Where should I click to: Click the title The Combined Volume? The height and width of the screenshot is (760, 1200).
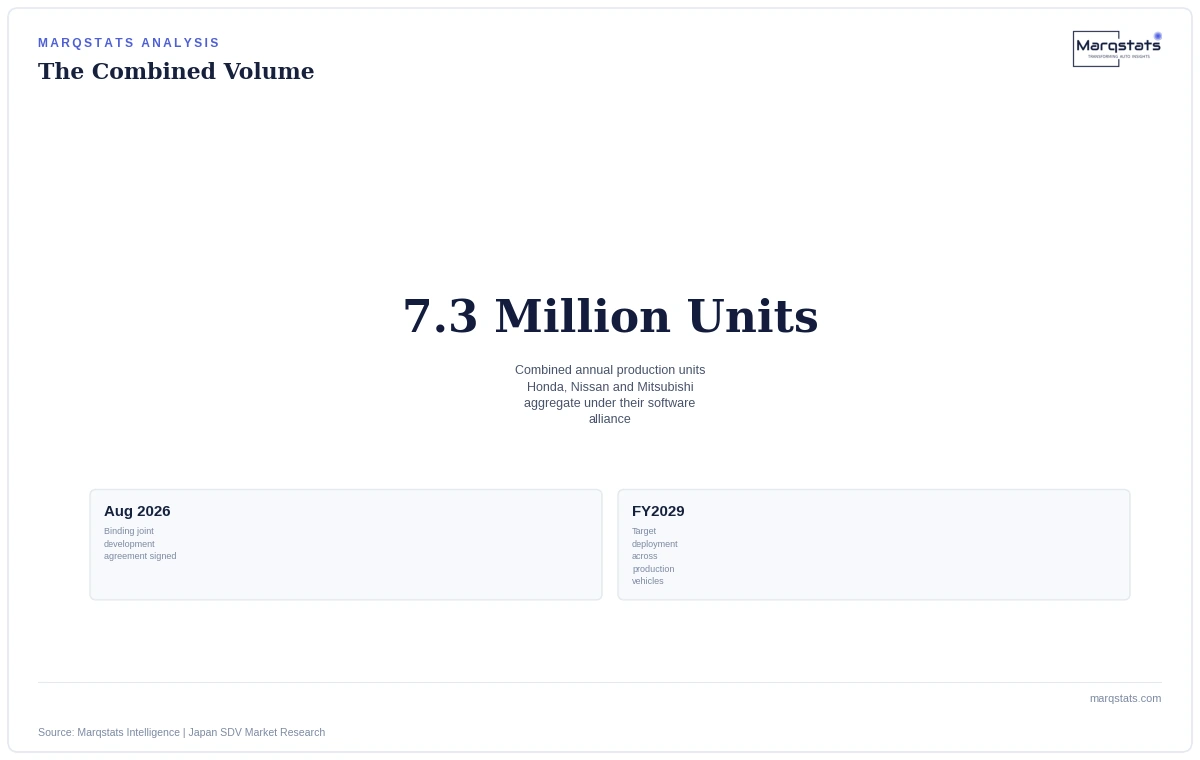coord(176,71)
